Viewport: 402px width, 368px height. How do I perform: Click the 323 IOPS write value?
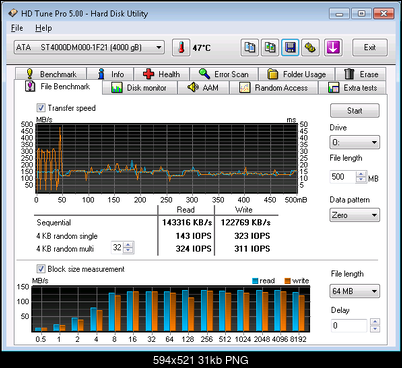tap(252, 236)
